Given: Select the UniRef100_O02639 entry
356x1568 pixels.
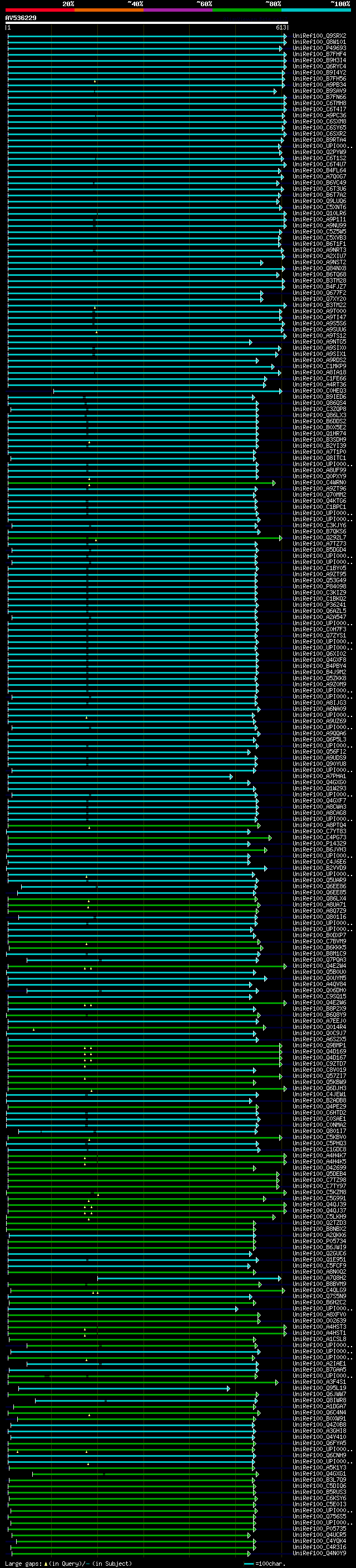Looking at the screenshot, I should pyautogui.click(x=319, y=1321).
